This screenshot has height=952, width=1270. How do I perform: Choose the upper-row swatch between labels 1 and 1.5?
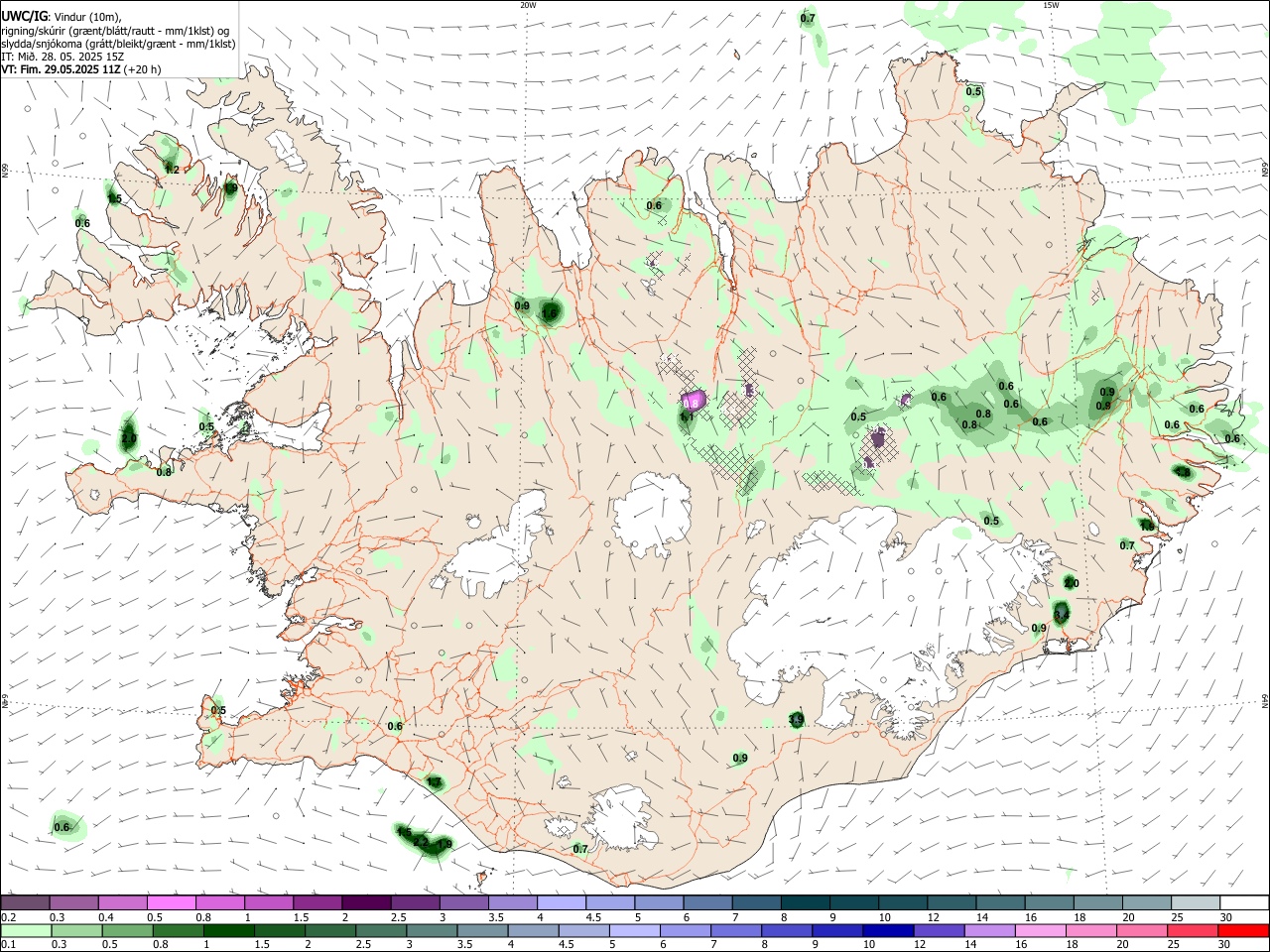(x=268, y=903)
